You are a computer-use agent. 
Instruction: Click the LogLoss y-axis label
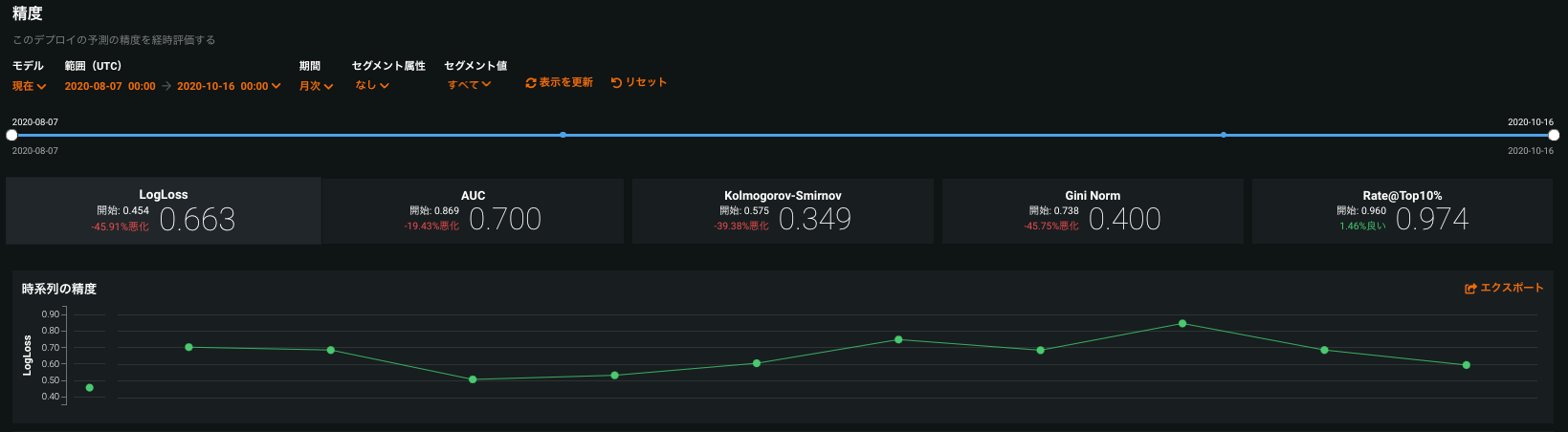[28, 355]
